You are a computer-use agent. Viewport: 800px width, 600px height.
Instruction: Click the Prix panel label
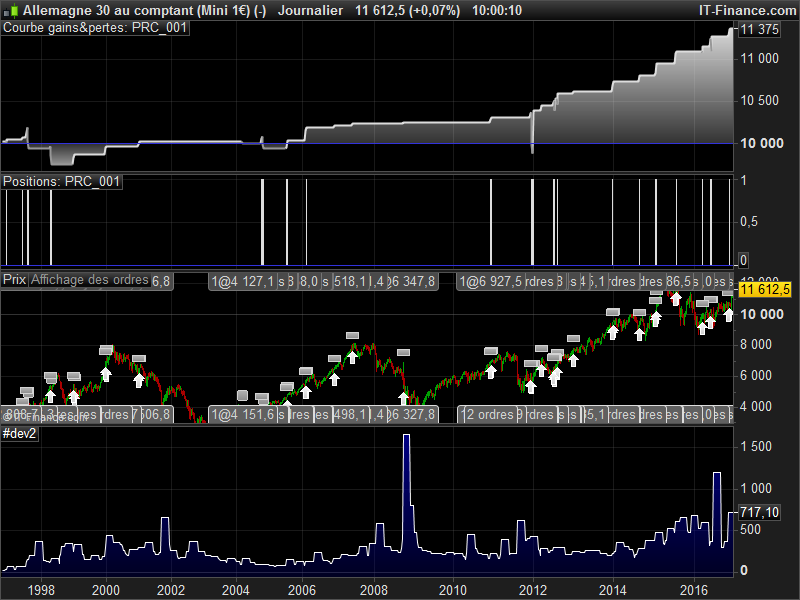click(14, 280)
